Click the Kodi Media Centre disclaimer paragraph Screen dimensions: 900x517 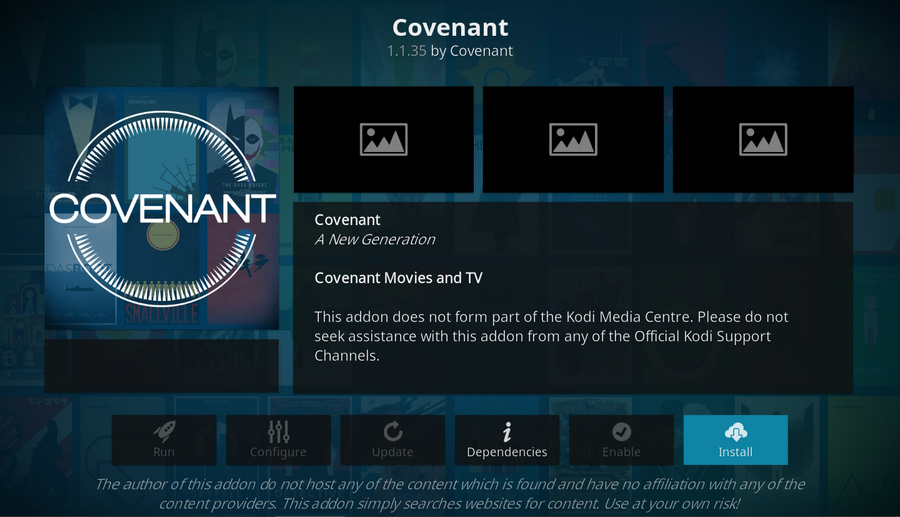551,336
